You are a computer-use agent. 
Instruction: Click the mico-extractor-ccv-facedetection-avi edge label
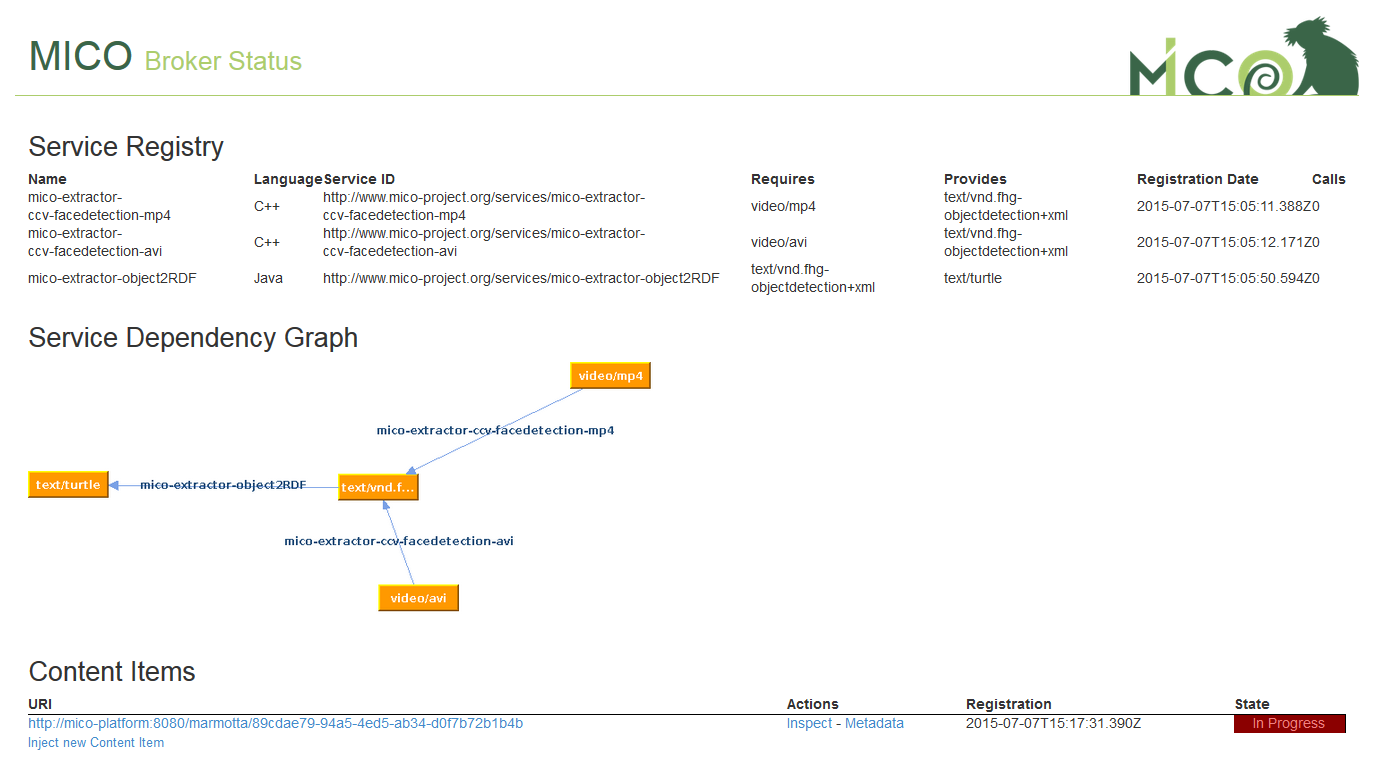coord(399,541)
